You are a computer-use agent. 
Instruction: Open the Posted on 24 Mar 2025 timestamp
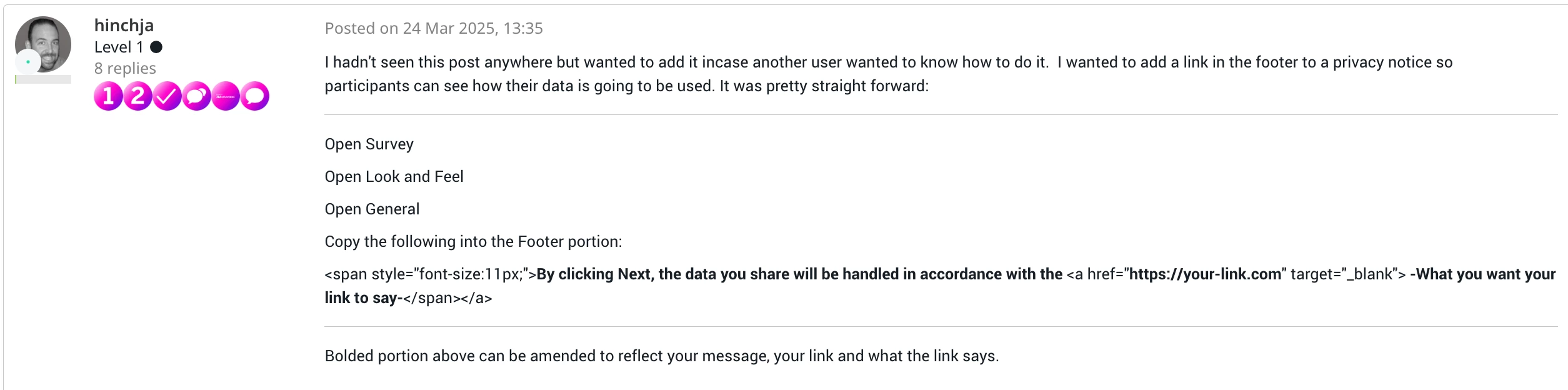click(x=434, y=28)
